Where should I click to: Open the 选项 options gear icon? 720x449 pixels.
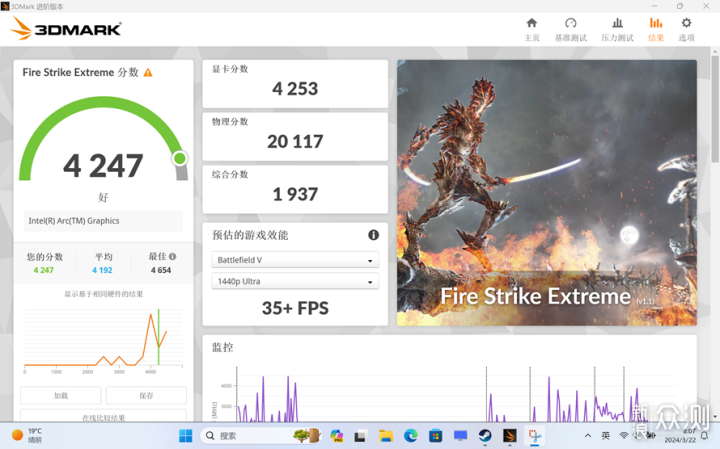[686, 23]
